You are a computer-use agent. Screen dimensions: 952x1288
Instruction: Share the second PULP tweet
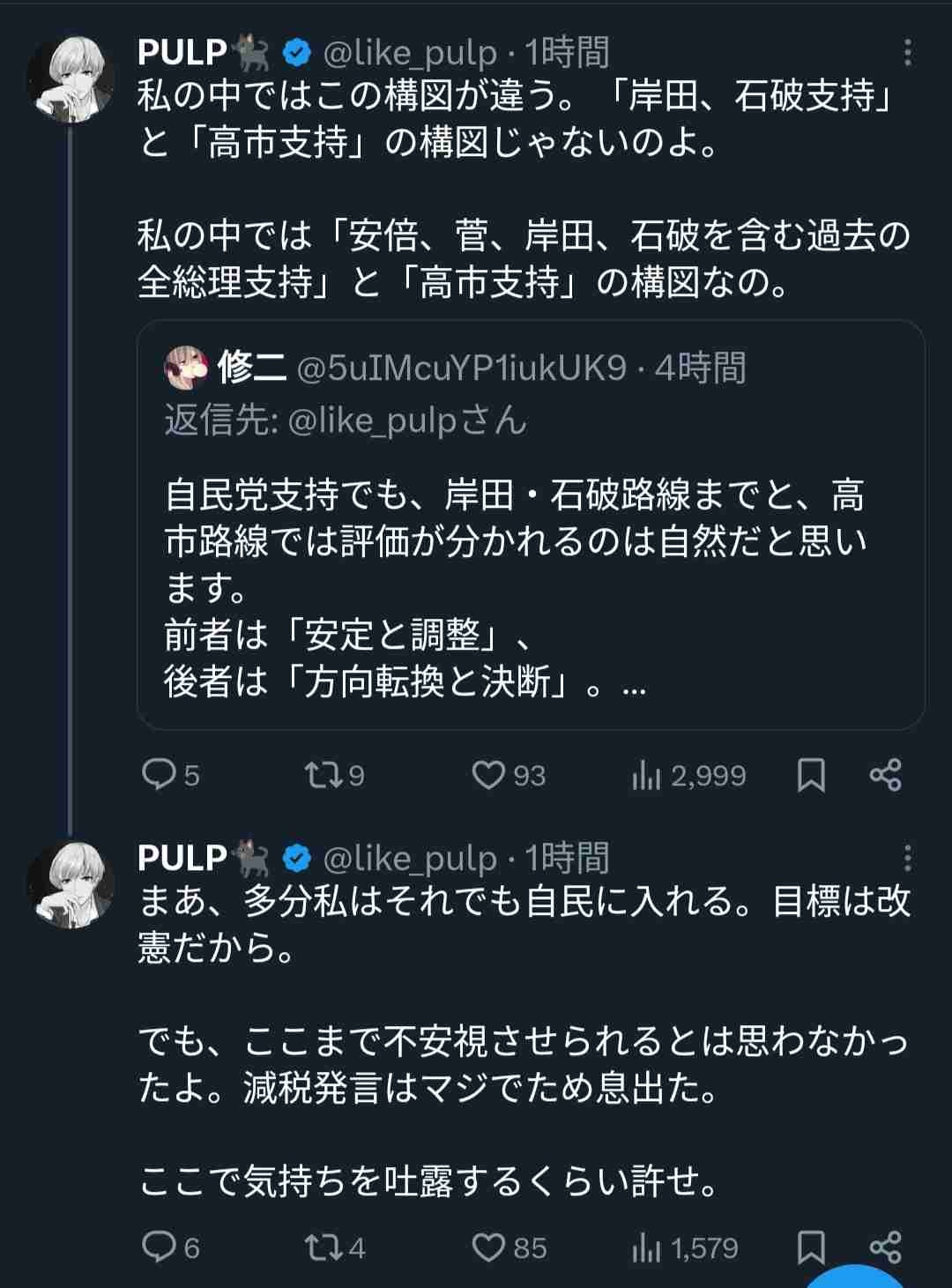[885, 1247]
